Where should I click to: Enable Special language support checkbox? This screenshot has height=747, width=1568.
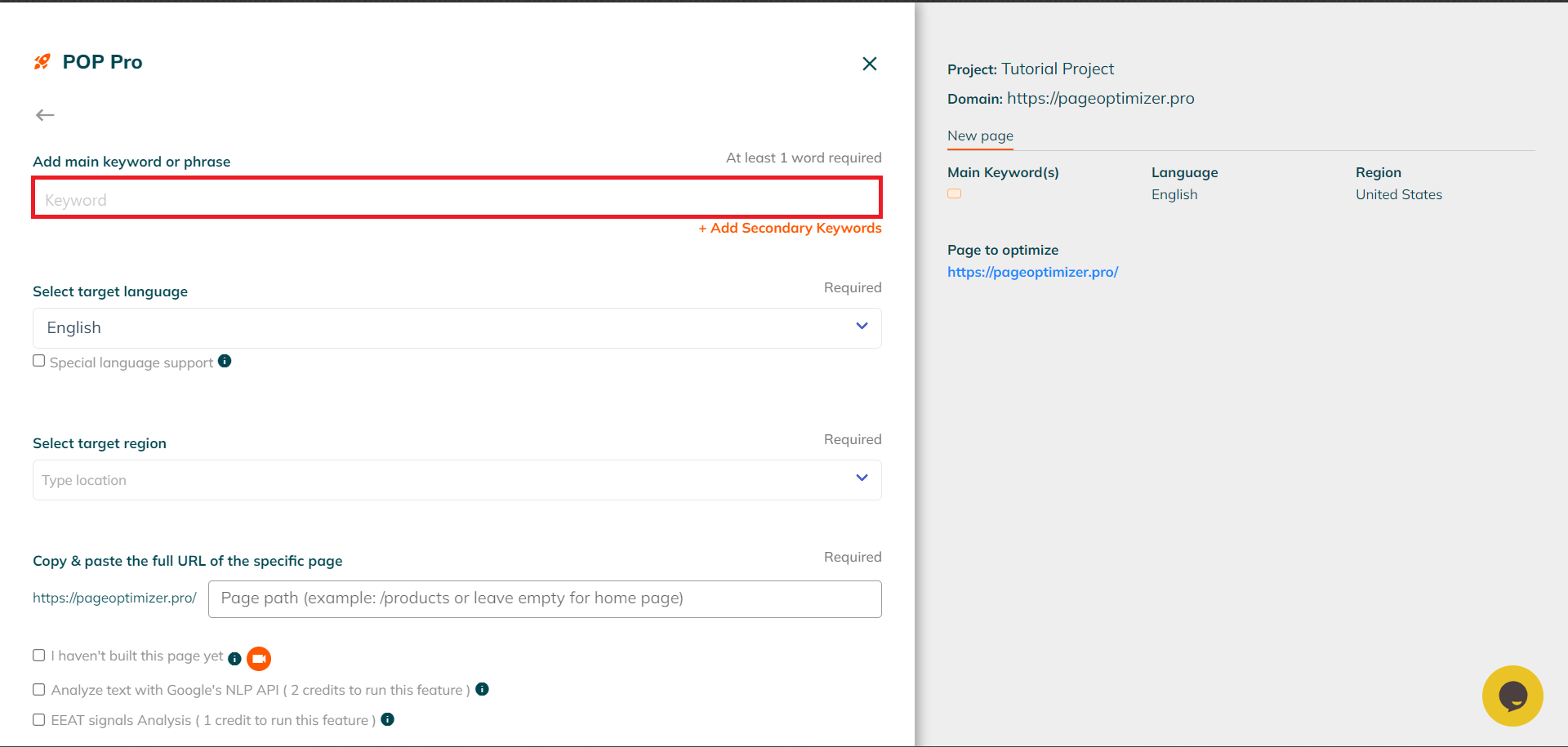point(38,361)
